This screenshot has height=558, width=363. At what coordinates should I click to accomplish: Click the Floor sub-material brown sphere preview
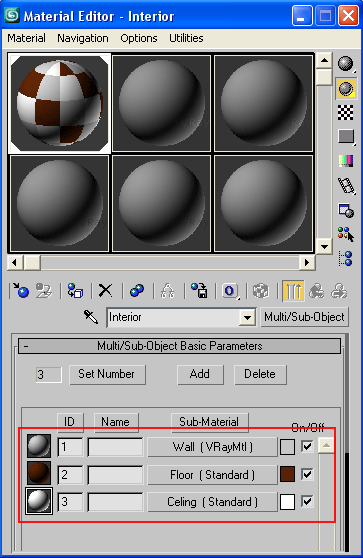pos(39,473)
